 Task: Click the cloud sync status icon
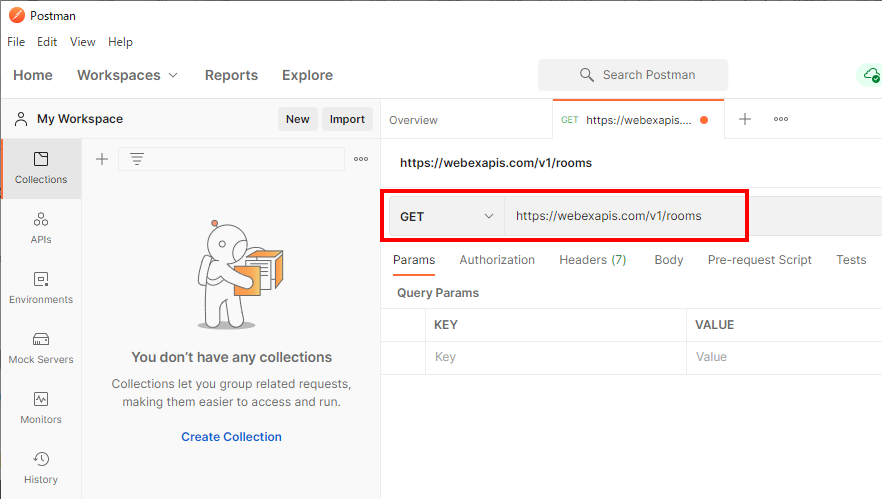(871, 75)
